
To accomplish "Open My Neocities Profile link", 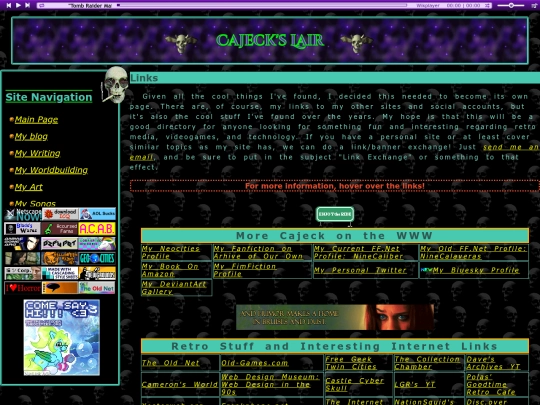I will pos(170,252).
